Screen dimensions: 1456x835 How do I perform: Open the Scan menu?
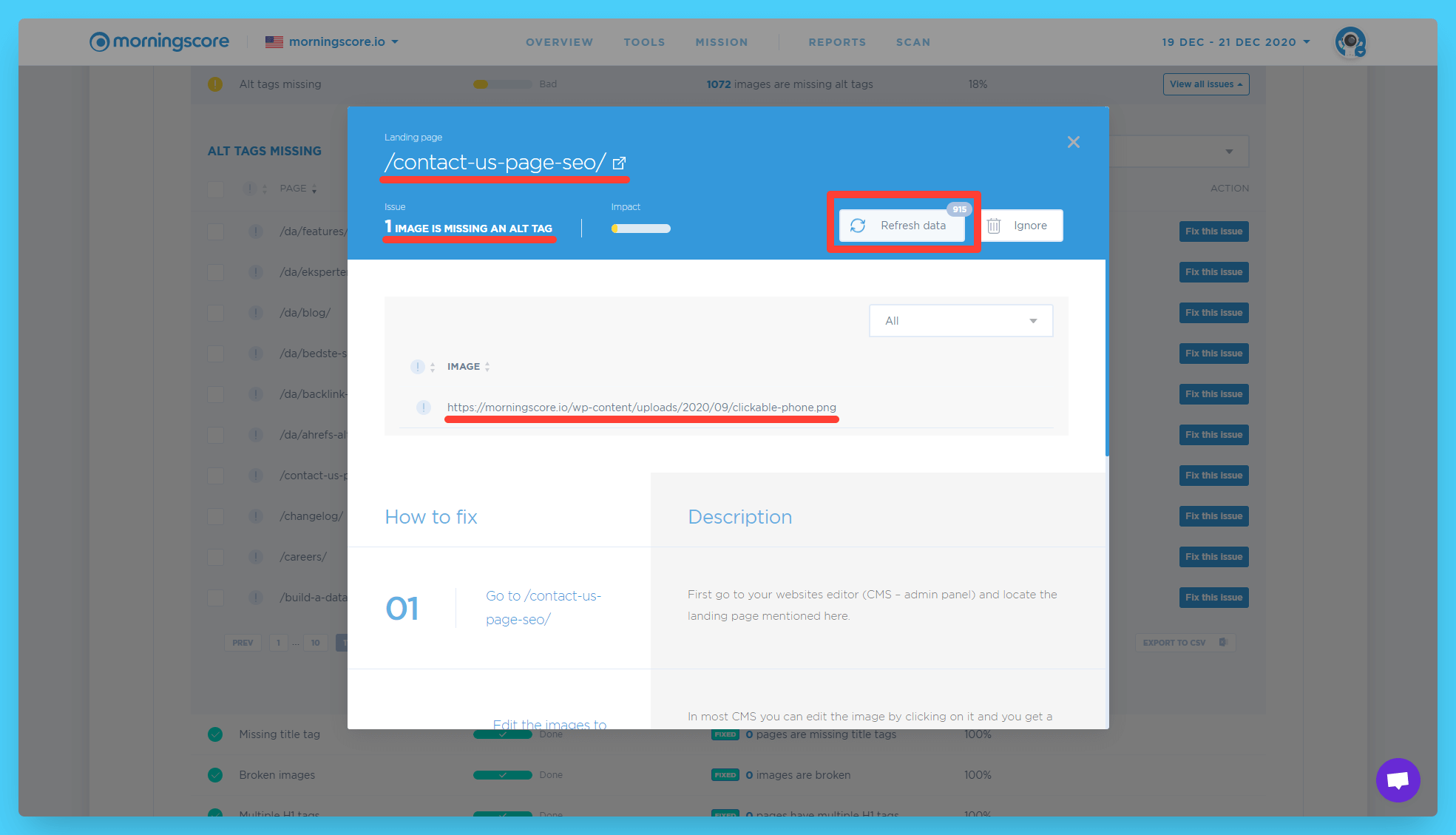coord(913,42)
